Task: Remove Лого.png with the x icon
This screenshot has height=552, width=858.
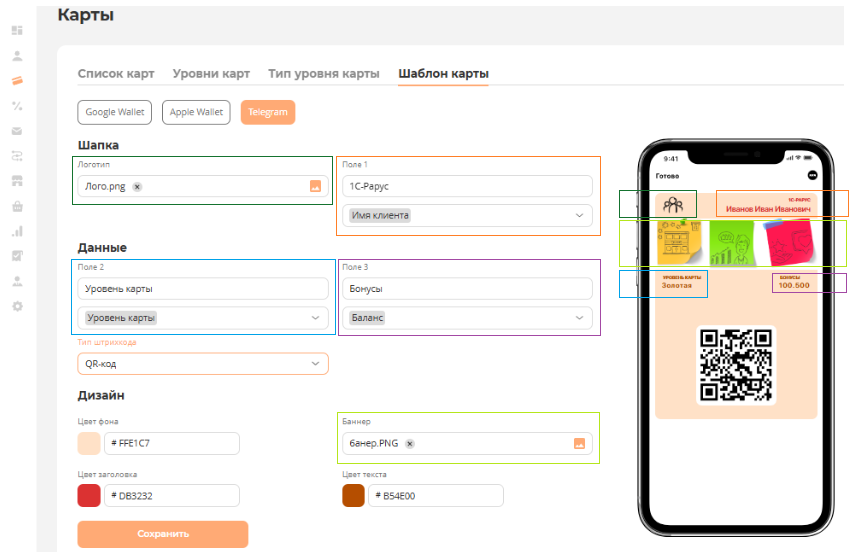Action: pos(137,186)
